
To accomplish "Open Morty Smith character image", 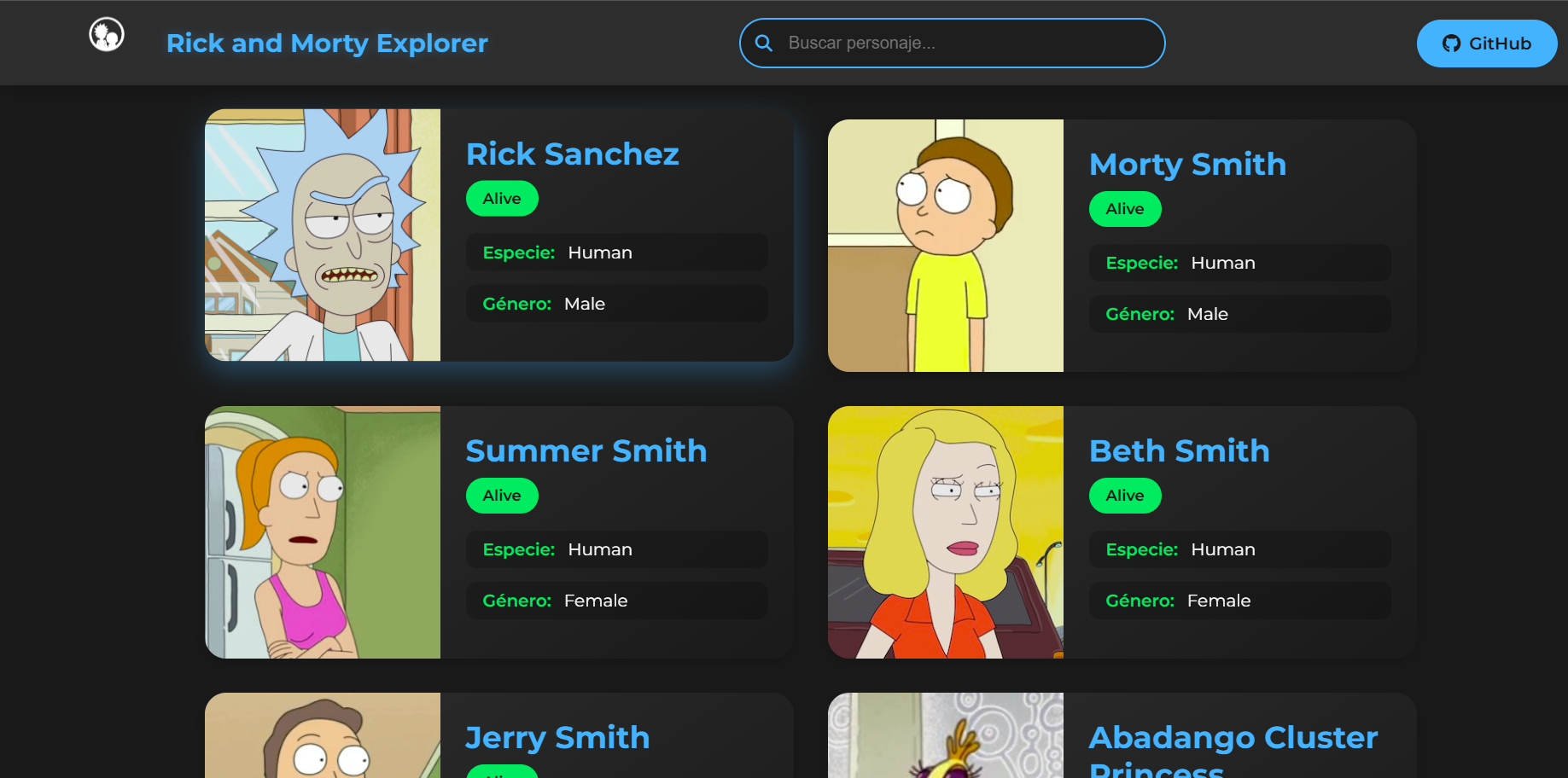I will [946, 246].
